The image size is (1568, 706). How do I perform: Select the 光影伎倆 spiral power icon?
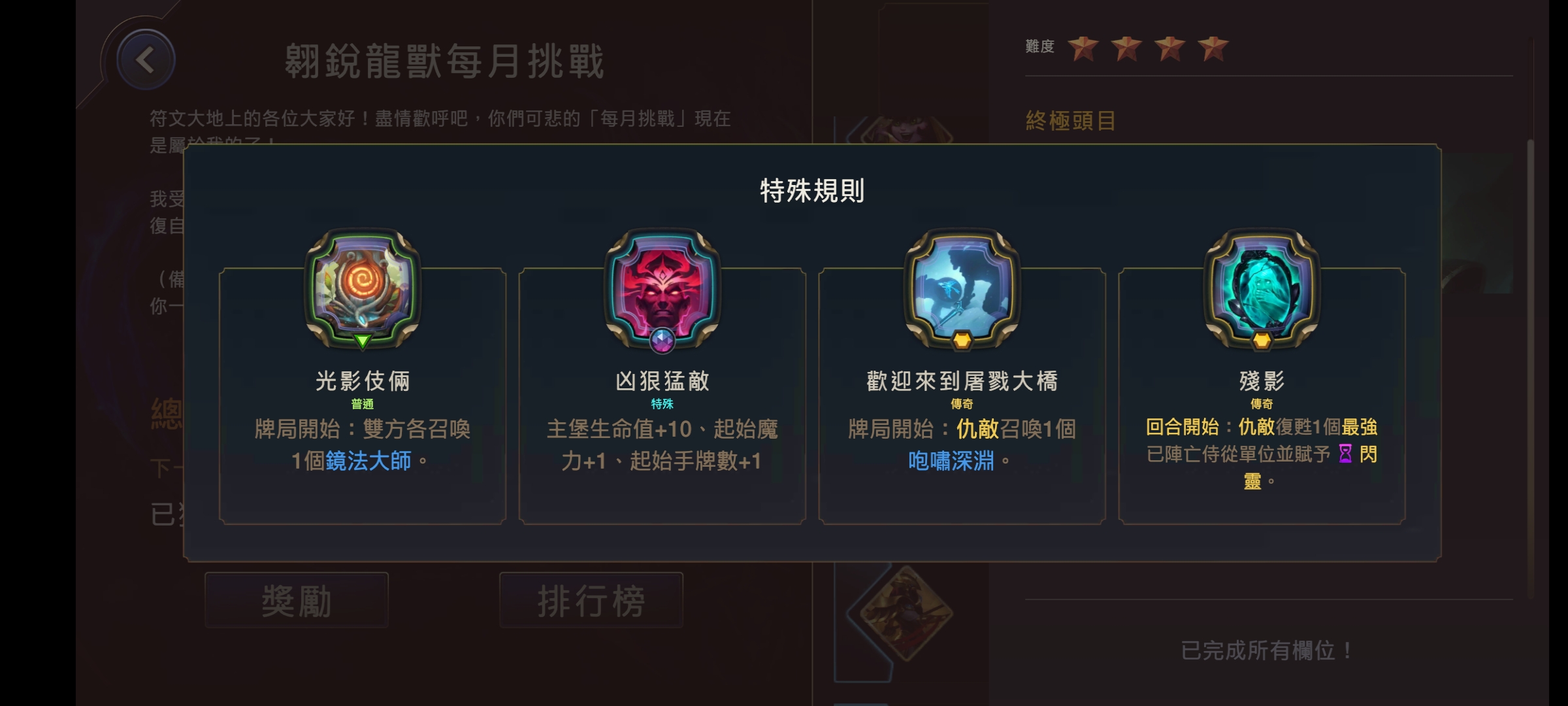click(363, 287)
